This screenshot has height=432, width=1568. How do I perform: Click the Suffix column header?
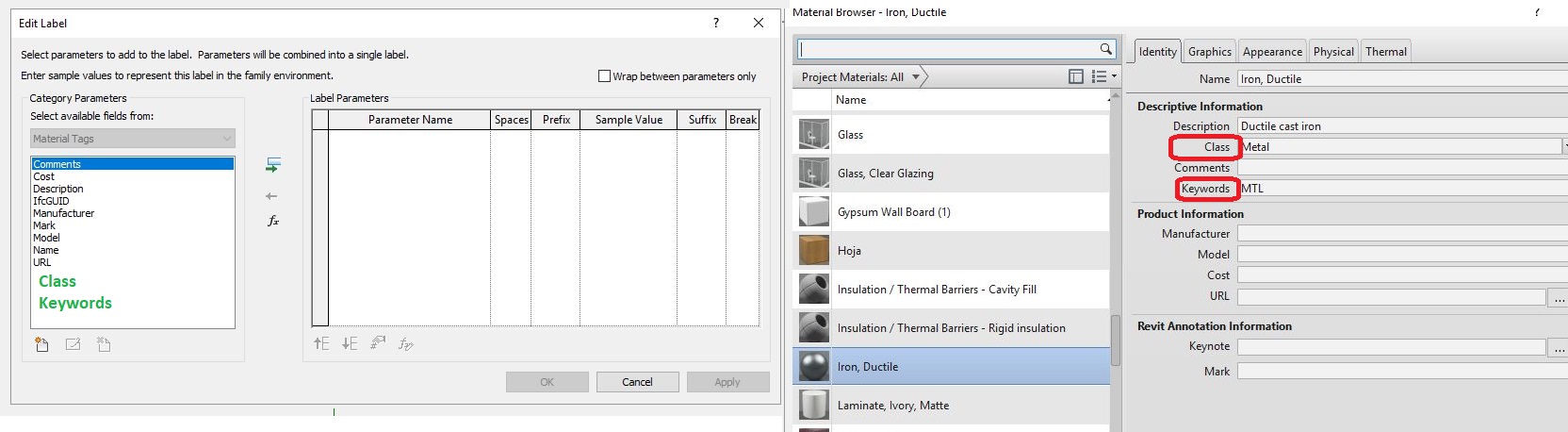pyautogui.click(x=702, y=120)
